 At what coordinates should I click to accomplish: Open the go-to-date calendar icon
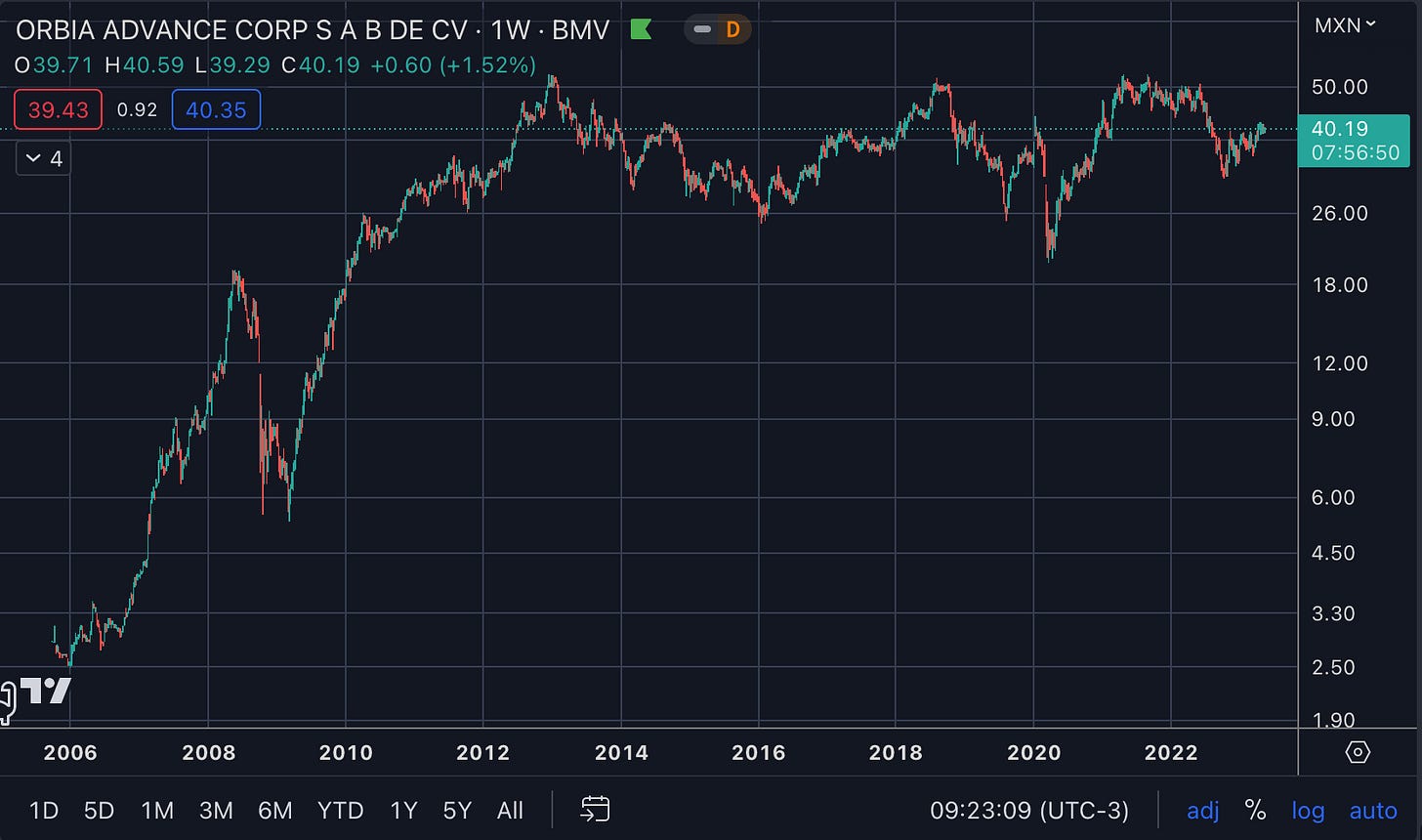(x=595, y=809)
